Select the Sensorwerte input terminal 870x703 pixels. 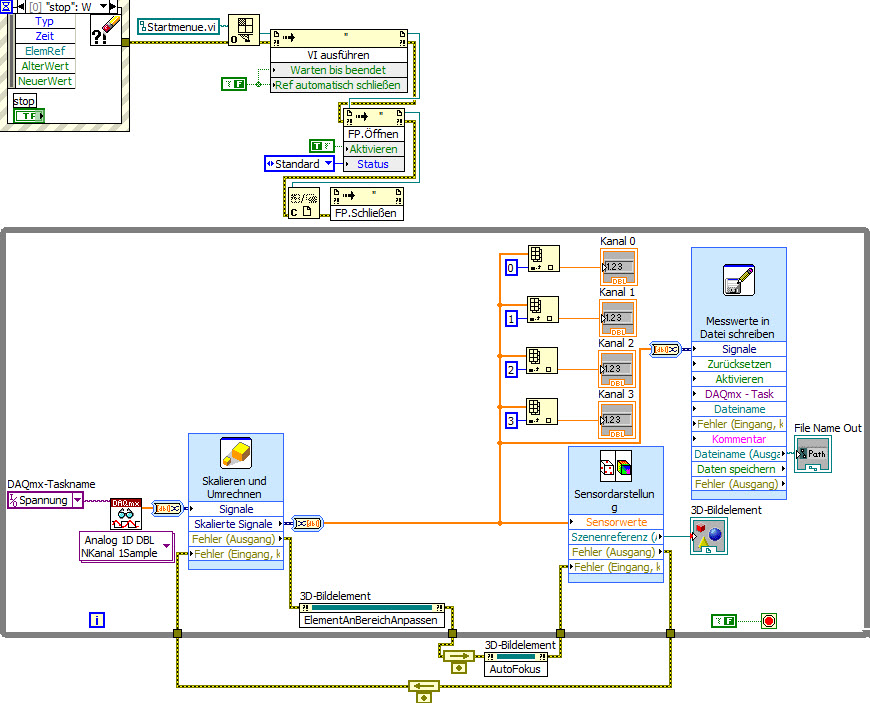click(616, 522)
